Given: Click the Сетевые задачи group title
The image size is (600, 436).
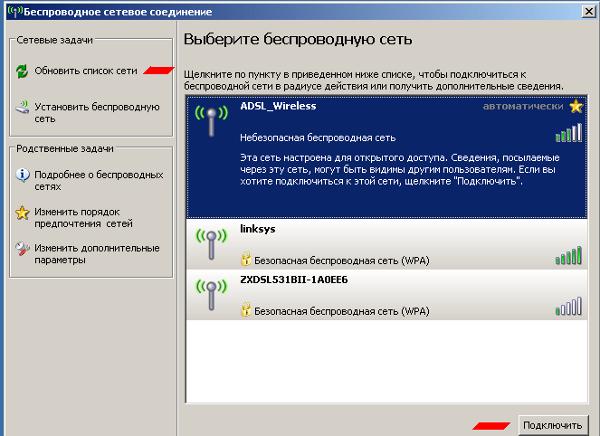Looking at the screenshot, I should (54, 40).
